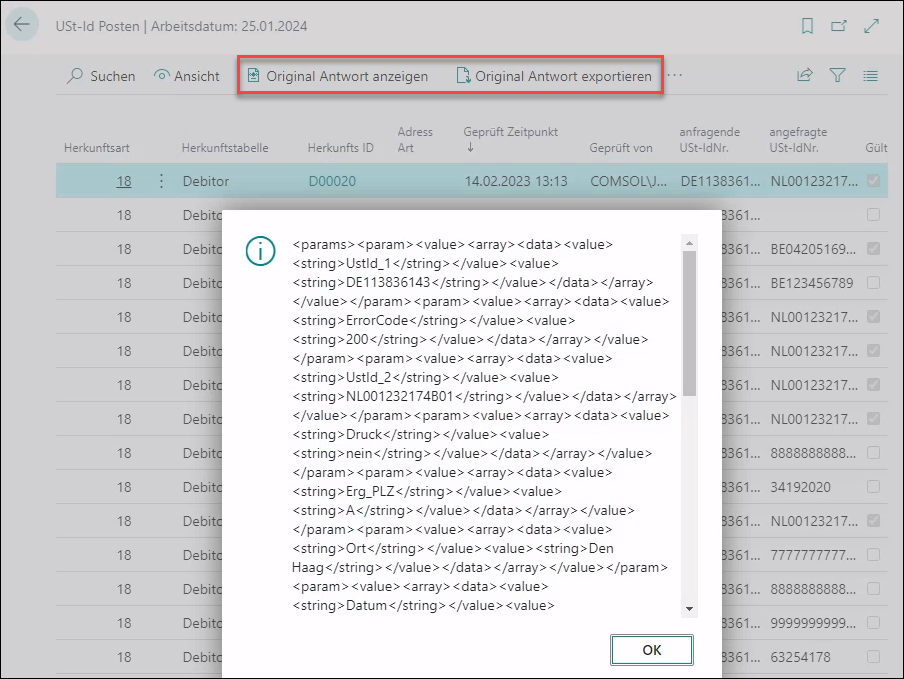Click Original Antwort anzeigen action
Screen dimensions: 904x679
(337, 76)
